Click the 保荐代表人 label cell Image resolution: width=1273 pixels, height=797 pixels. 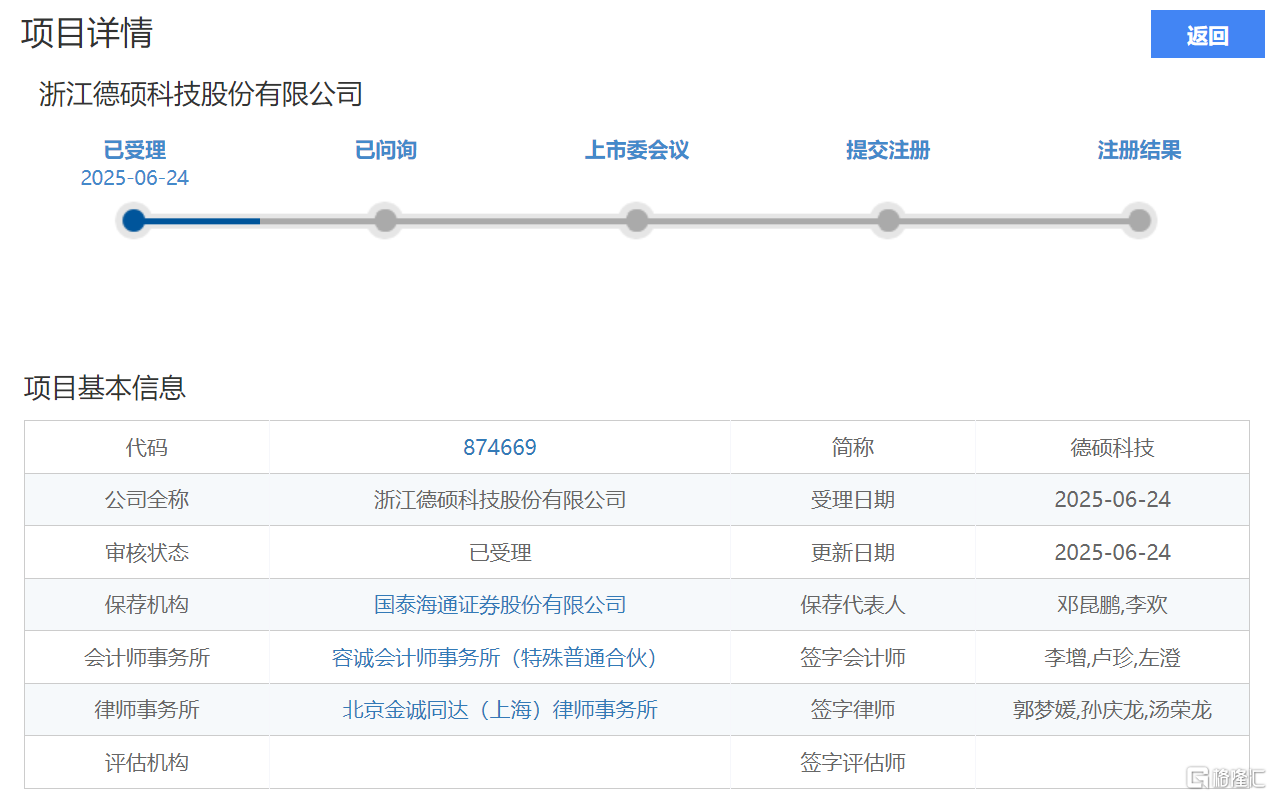coord(853,605)
